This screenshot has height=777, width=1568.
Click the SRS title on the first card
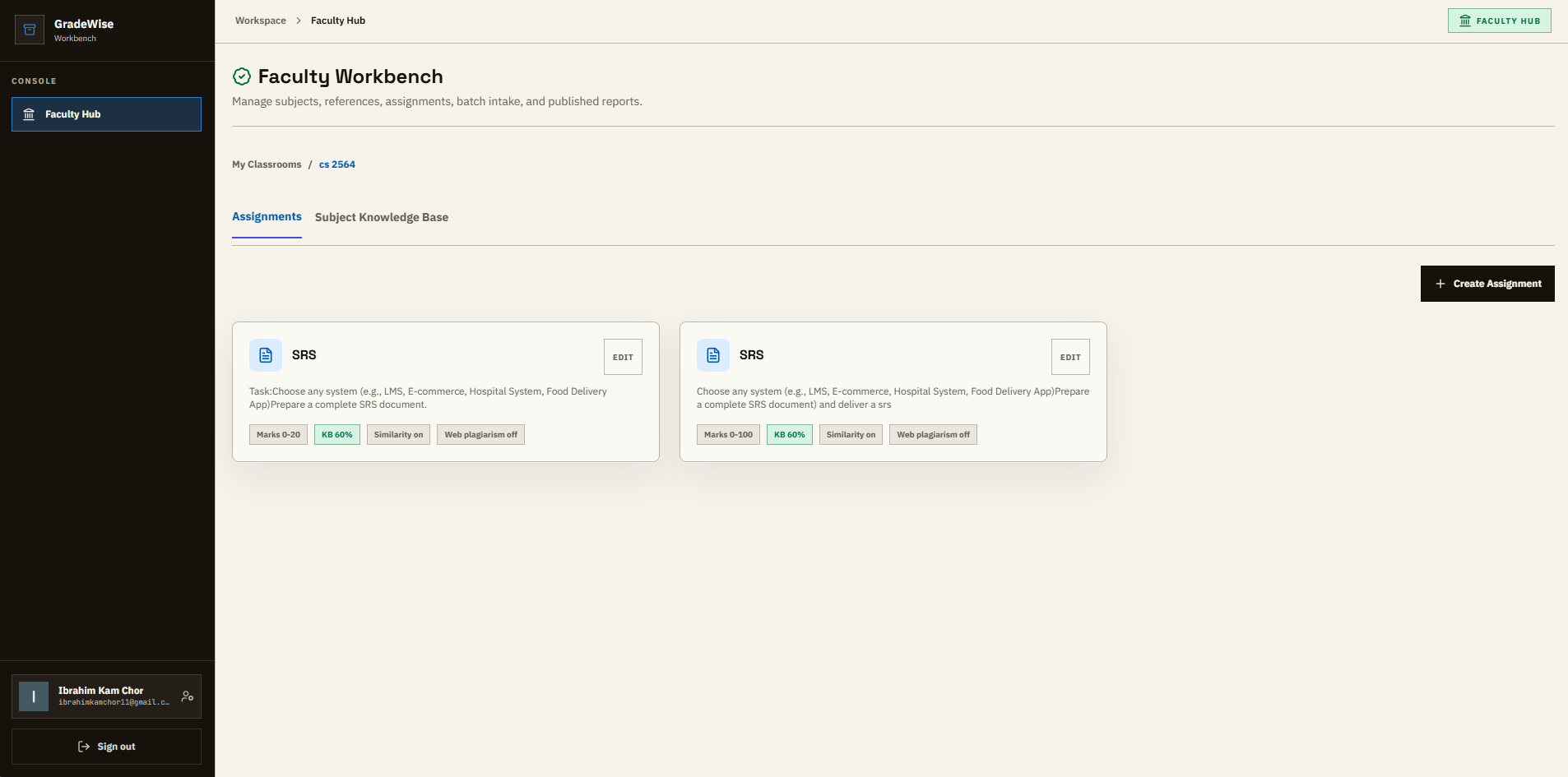click(x=304, y=355)
